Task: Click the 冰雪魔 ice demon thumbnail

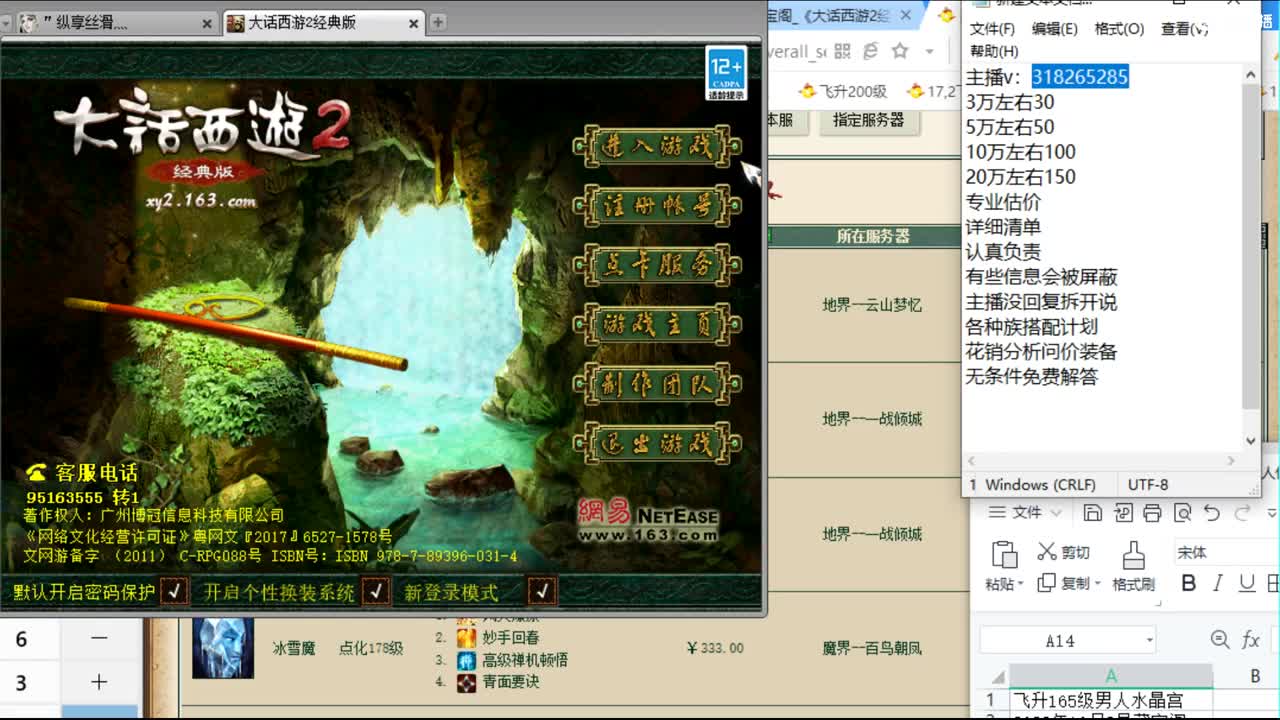Action: [223, 648]
